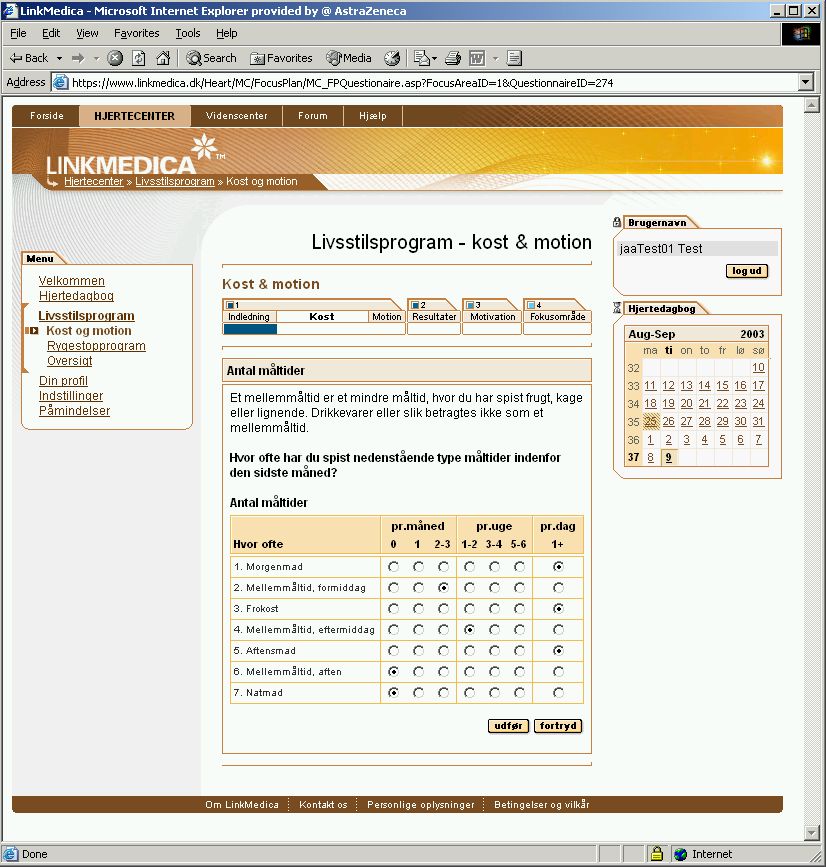Switch to the Videnscenter tab
Screen dimensions: 826x867
tap(236, 116)
